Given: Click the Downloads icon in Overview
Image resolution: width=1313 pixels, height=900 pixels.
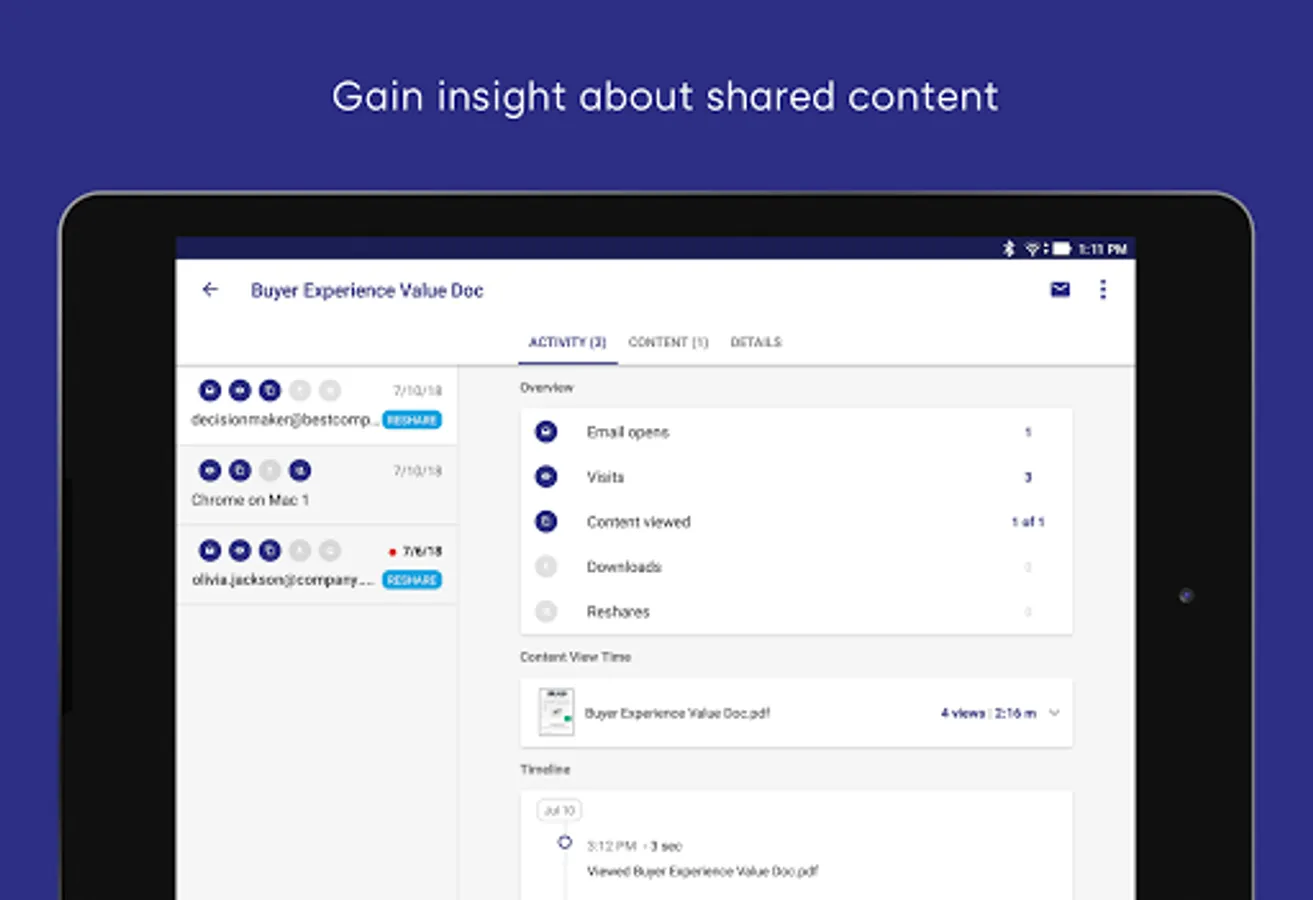Looking at the screenshot, I should [x=546, y=567].
